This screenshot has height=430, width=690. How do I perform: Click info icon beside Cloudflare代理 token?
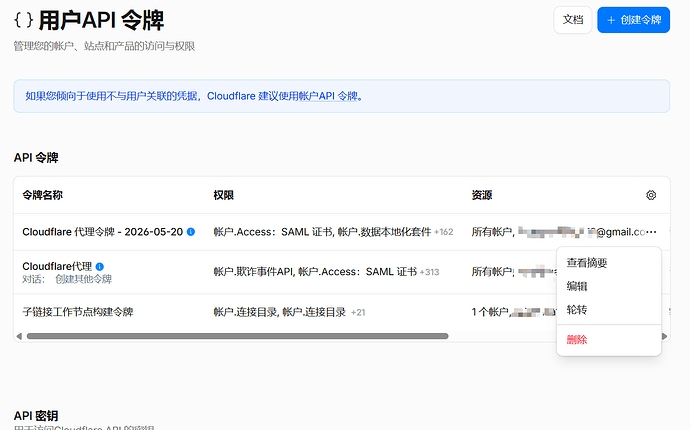[99, 266]
